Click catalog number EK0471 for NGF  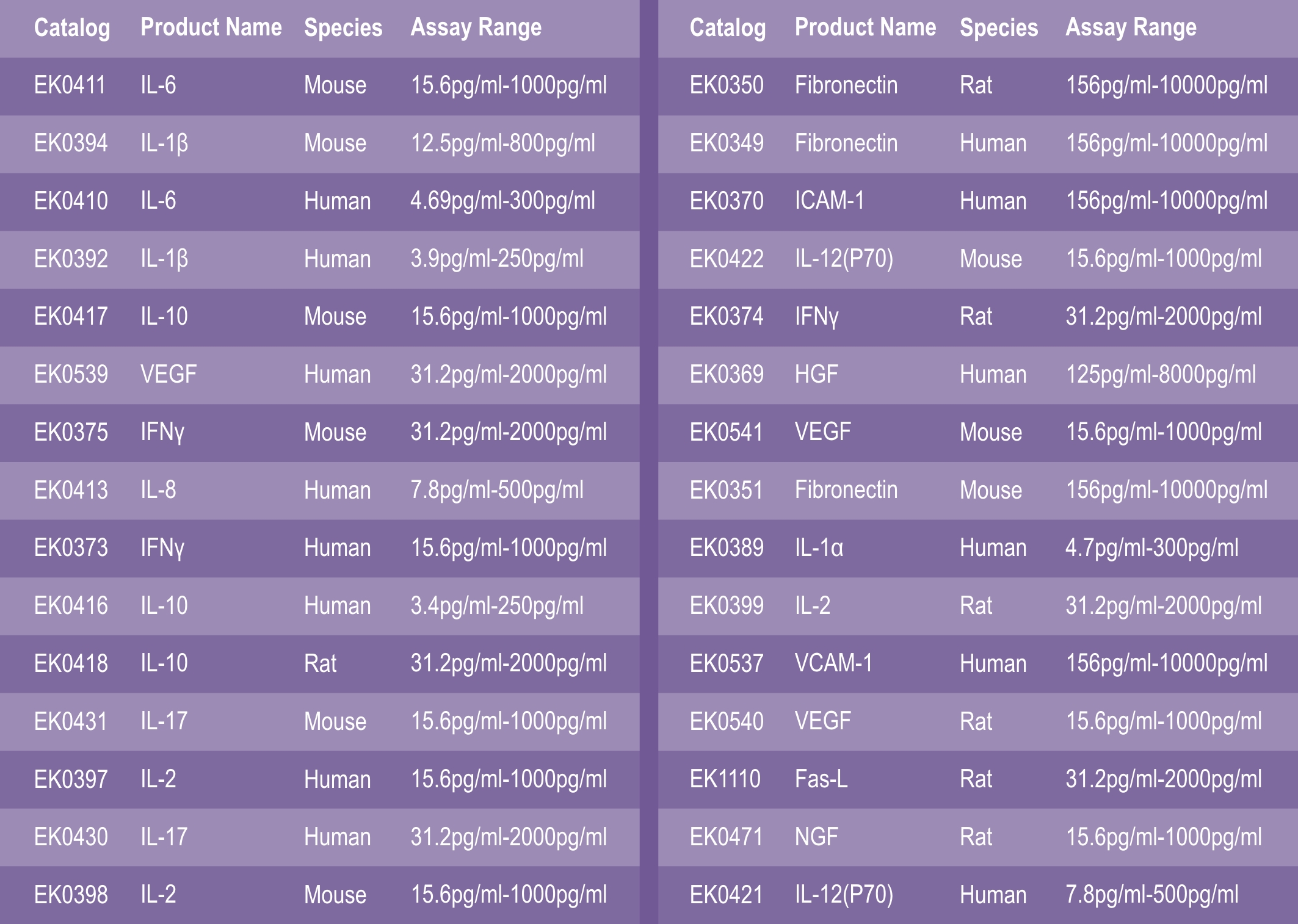tap(727, 837)
